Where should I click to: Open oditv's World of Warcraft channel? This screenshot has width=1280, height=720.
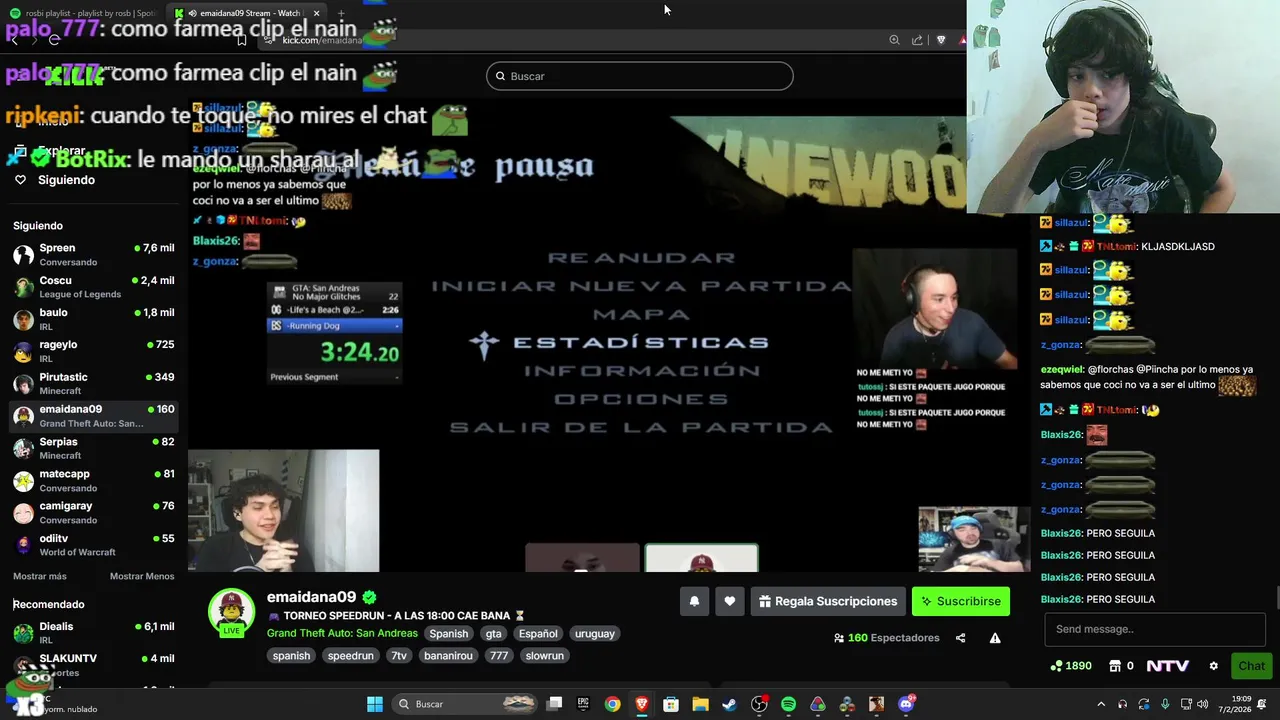tap(93, 545)
